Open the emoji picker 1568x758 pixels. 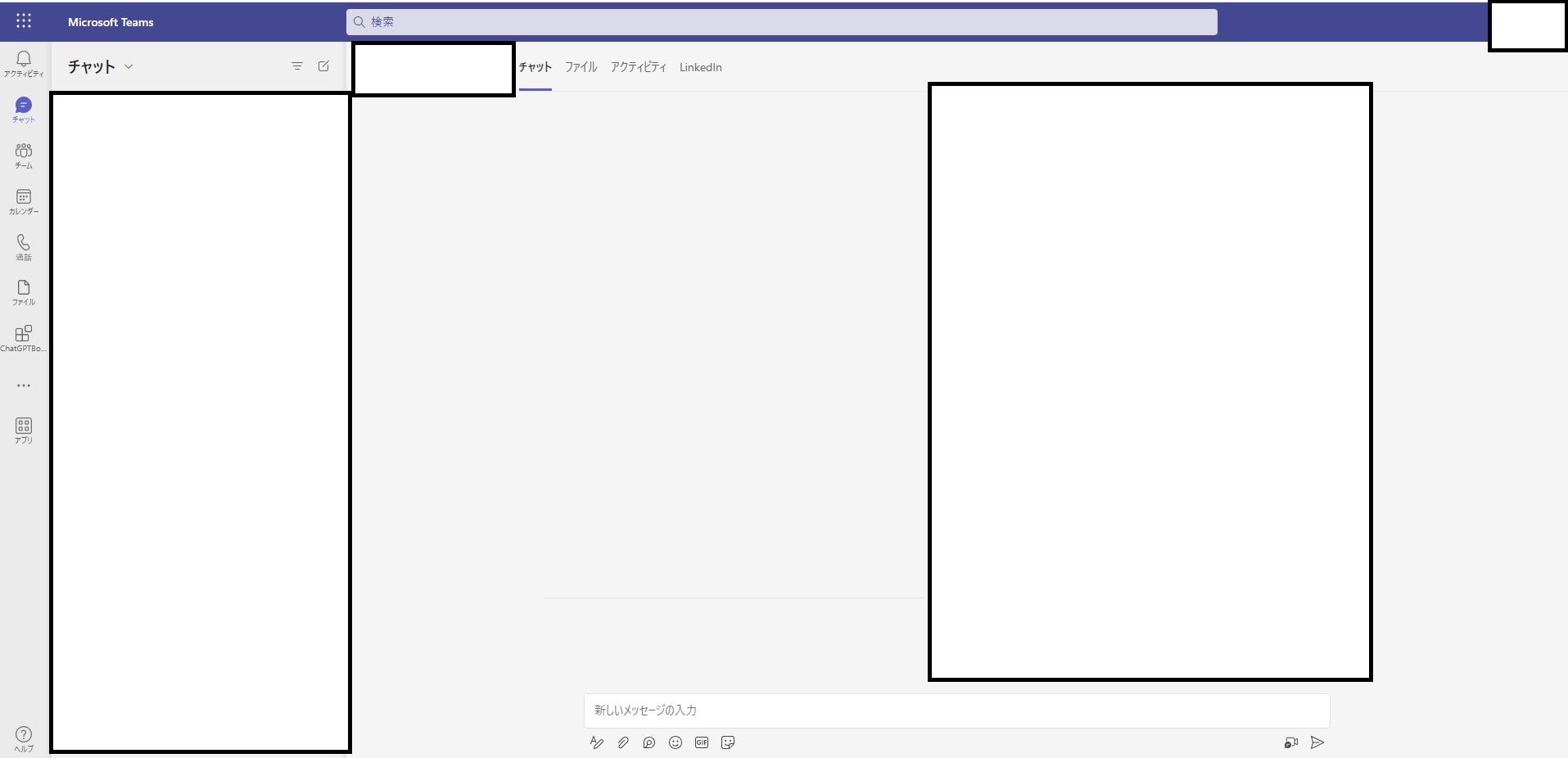click(676, 742)
